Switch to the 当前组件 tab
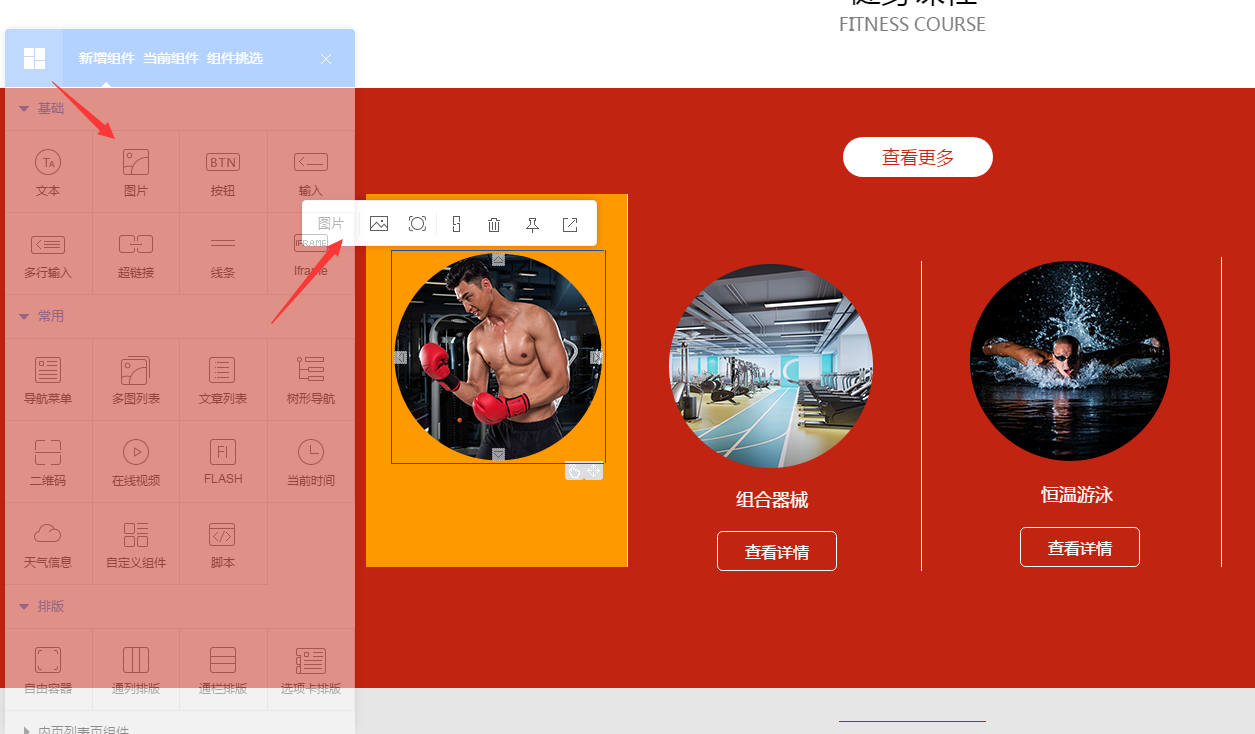The width and height of the screenshot is (1255, 734). (171, 59)
